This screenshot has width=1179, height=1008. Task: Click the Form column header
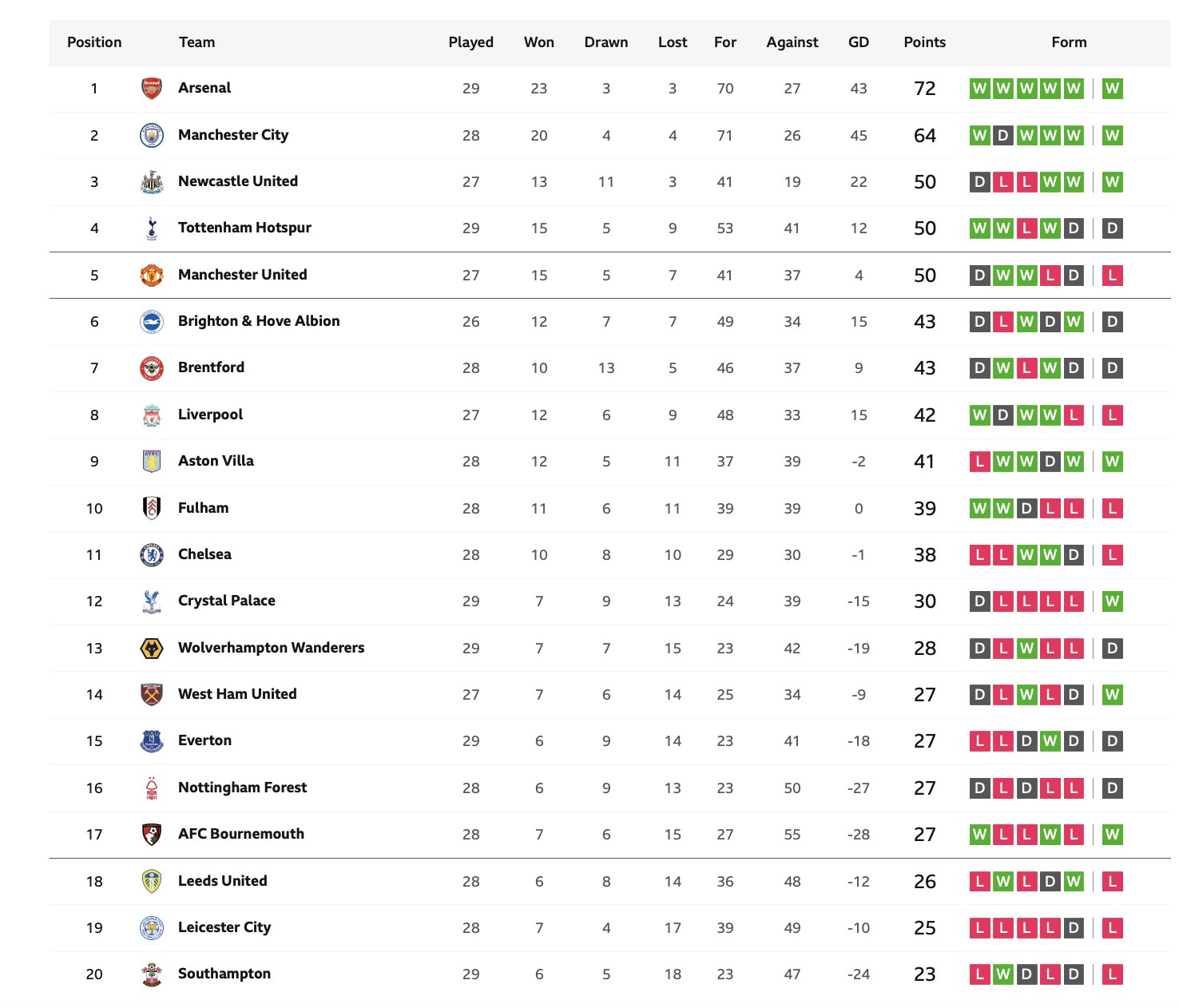pyautogui.click(x=1069, y=42)
